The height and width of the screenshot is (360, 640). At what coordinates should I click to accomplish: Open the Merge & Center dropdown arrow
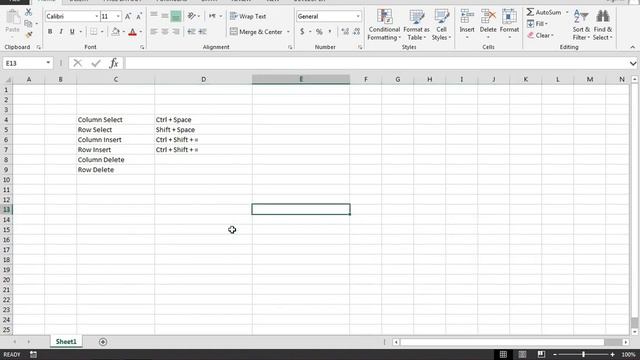tap(288, 31)
